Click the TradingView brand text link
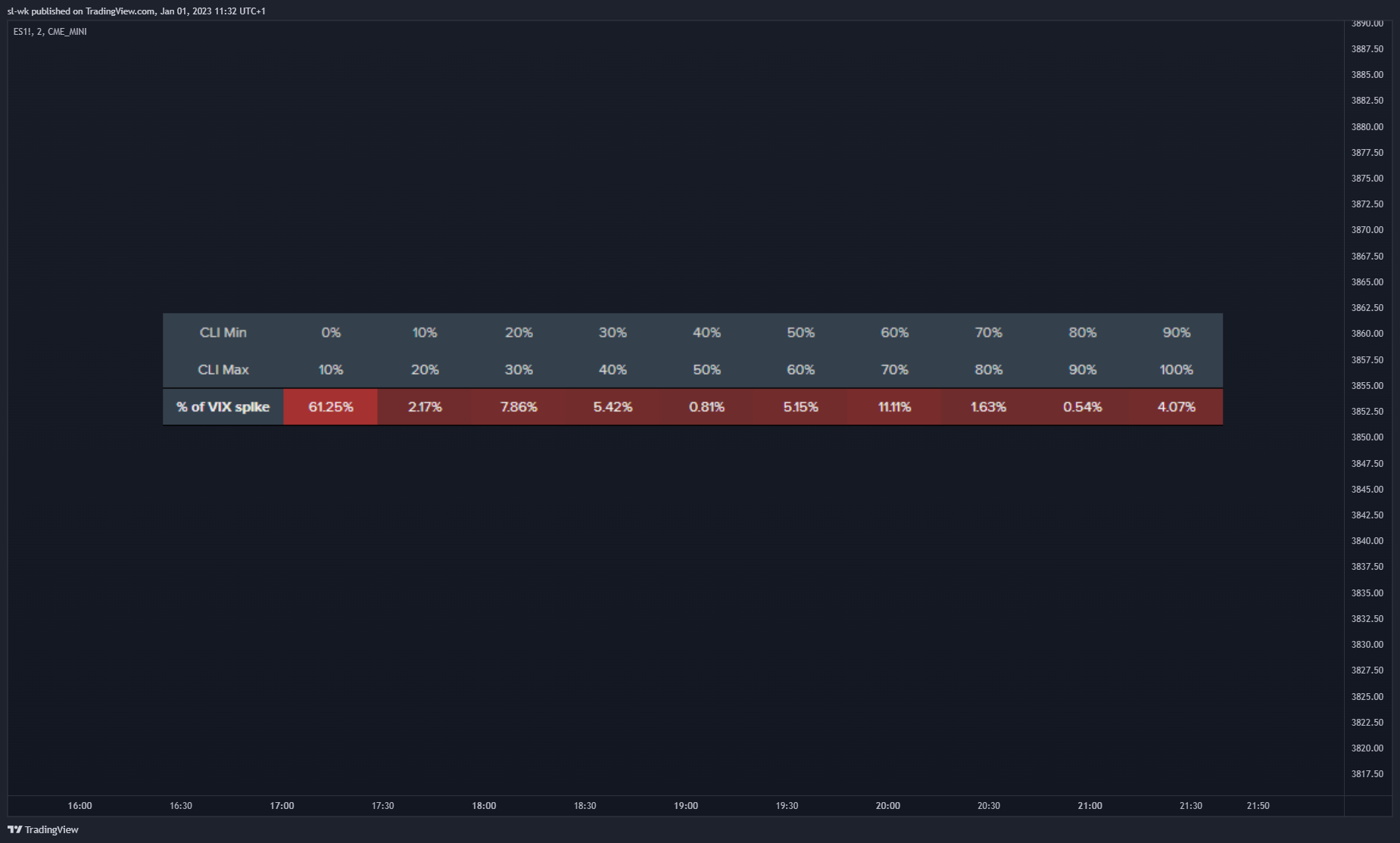Screen dimensions: 1400x843 51,829
